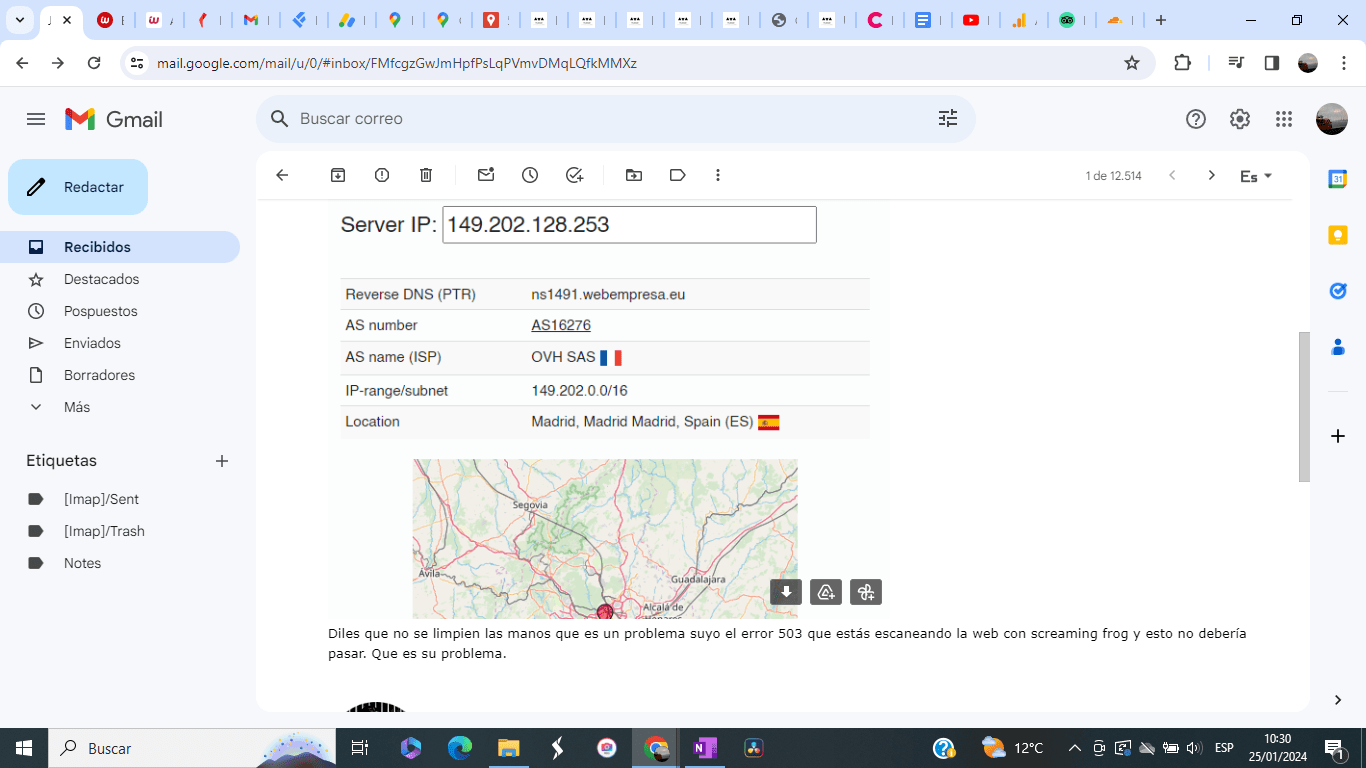Open Microsoft Edge from taskbar

(x=459, y=748)
